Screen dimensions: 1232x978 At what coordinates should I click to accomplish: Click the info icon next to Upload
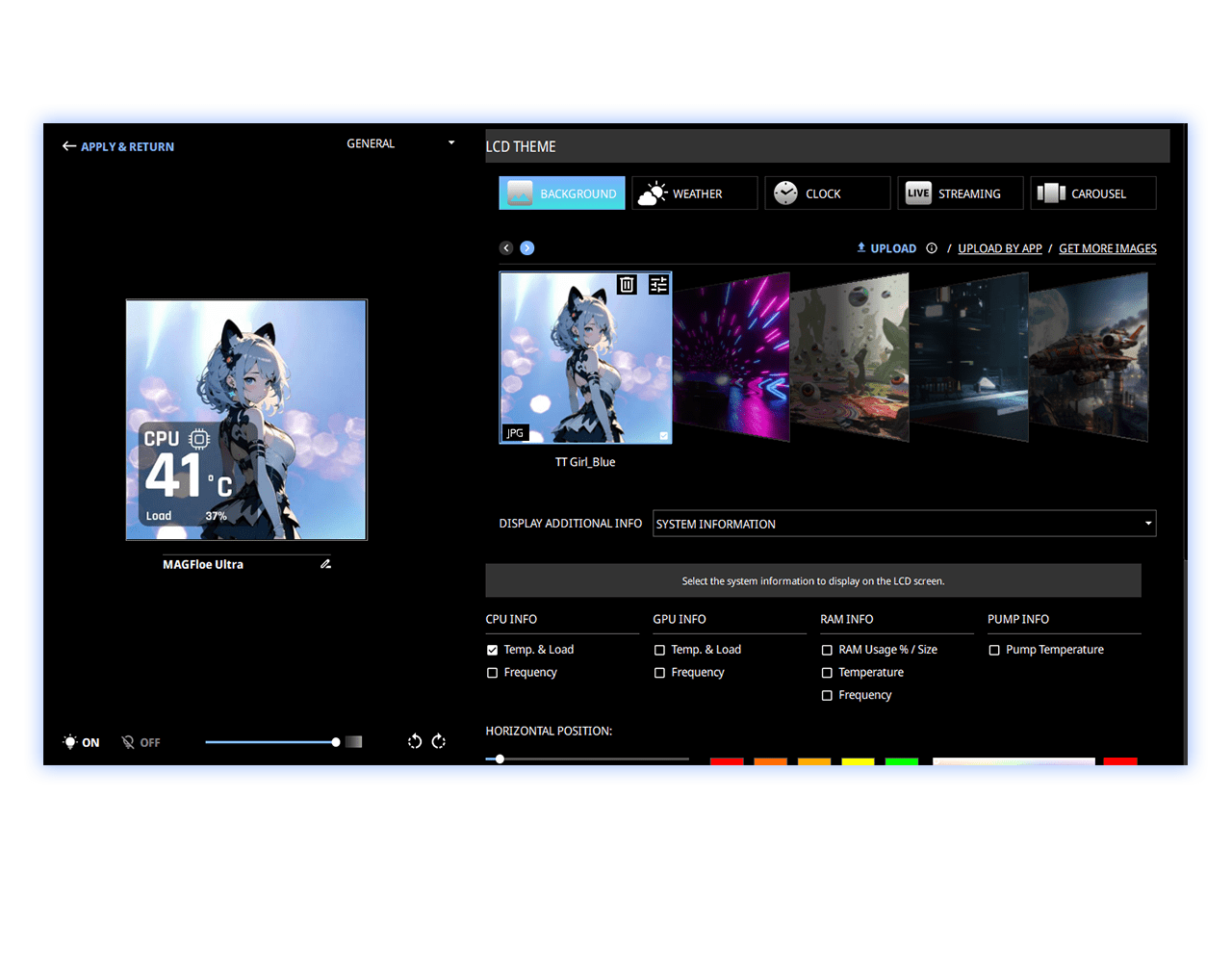(x=932, y=248)
